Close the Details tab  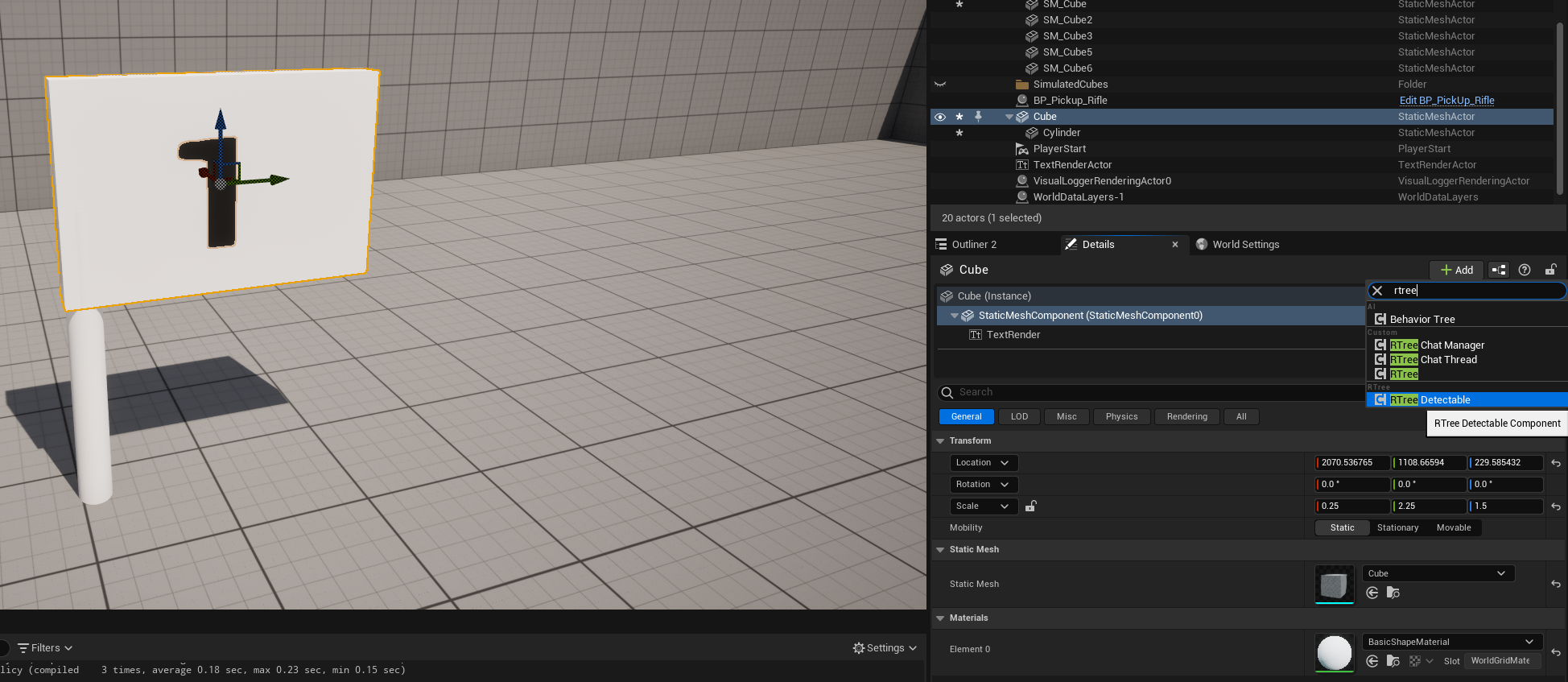pos(1175,245)
